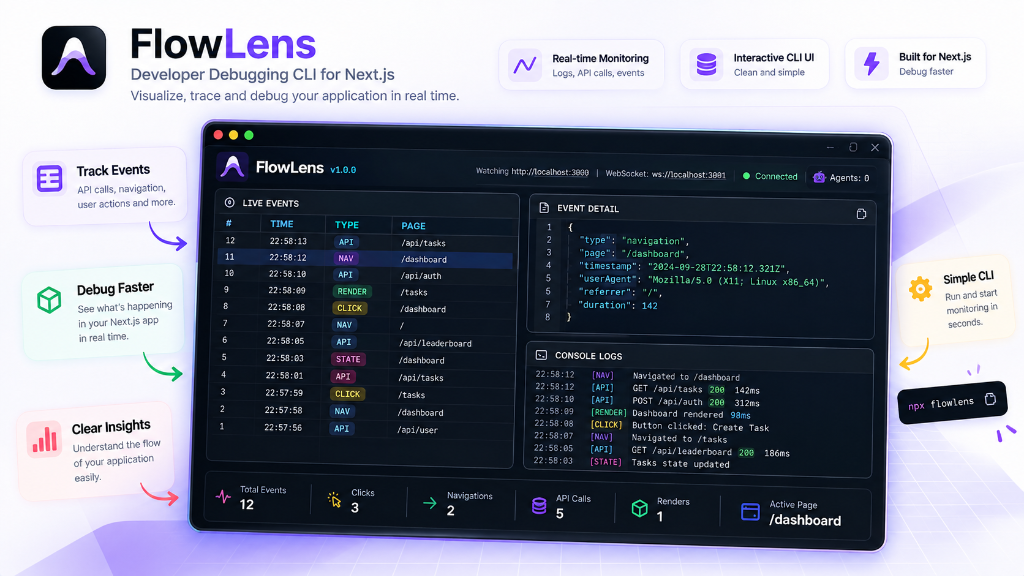Image resolution: width=1024 pixels, height=576 pixels.
Task: Click the TIME column header
Action: [281, 224]
